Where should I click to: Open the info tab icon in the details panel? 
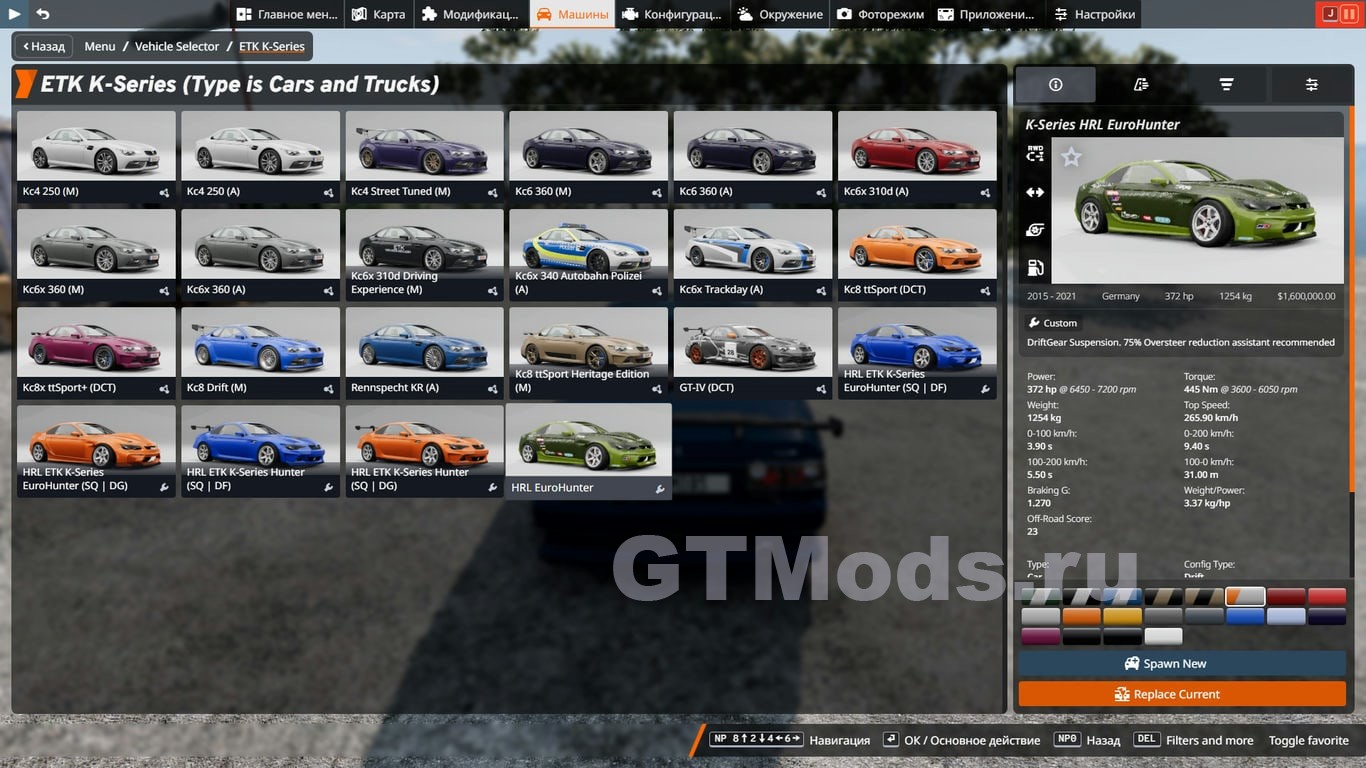[x=1055, y=85]
